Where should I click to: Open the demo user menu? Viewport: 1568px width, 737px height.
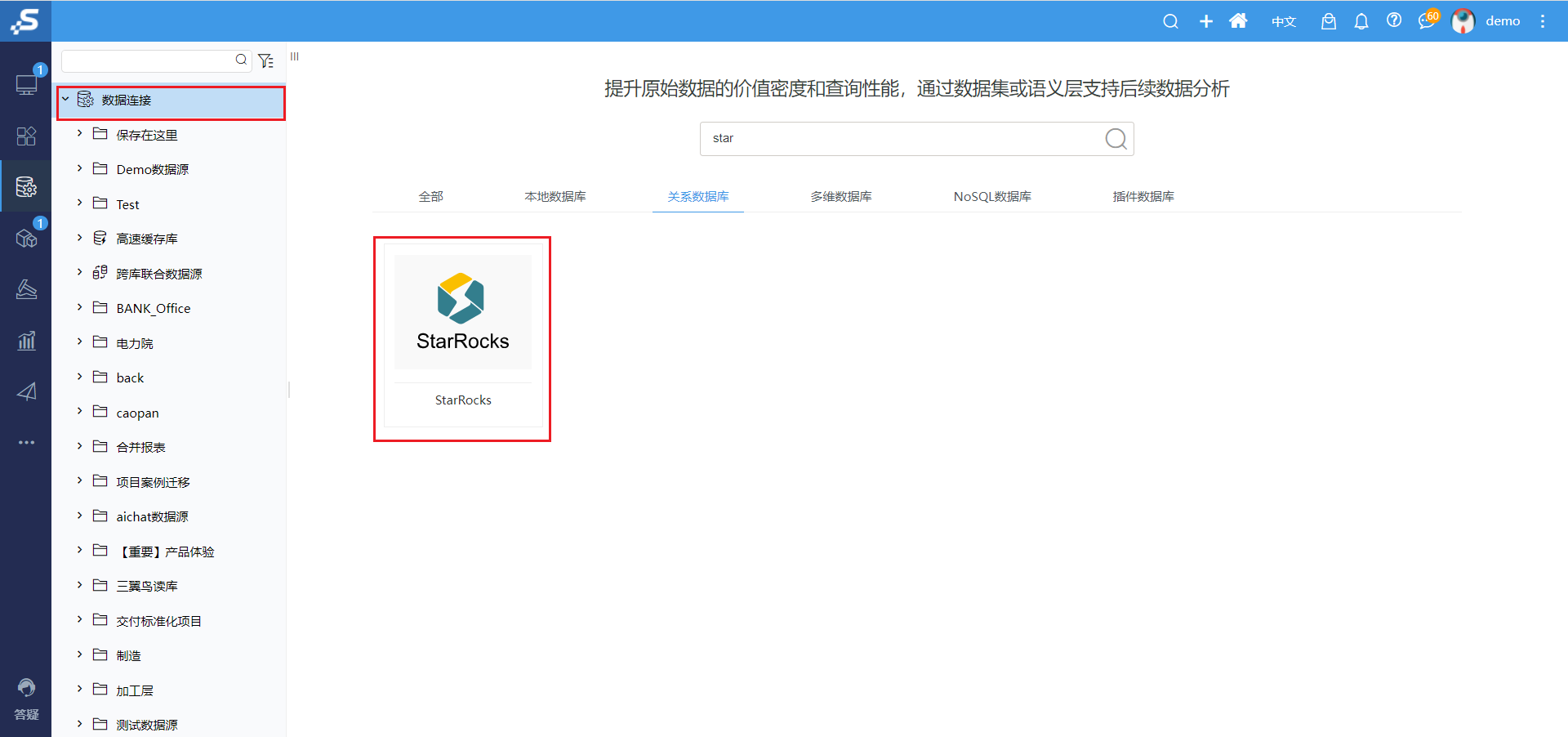click(x=1503, y=21)
